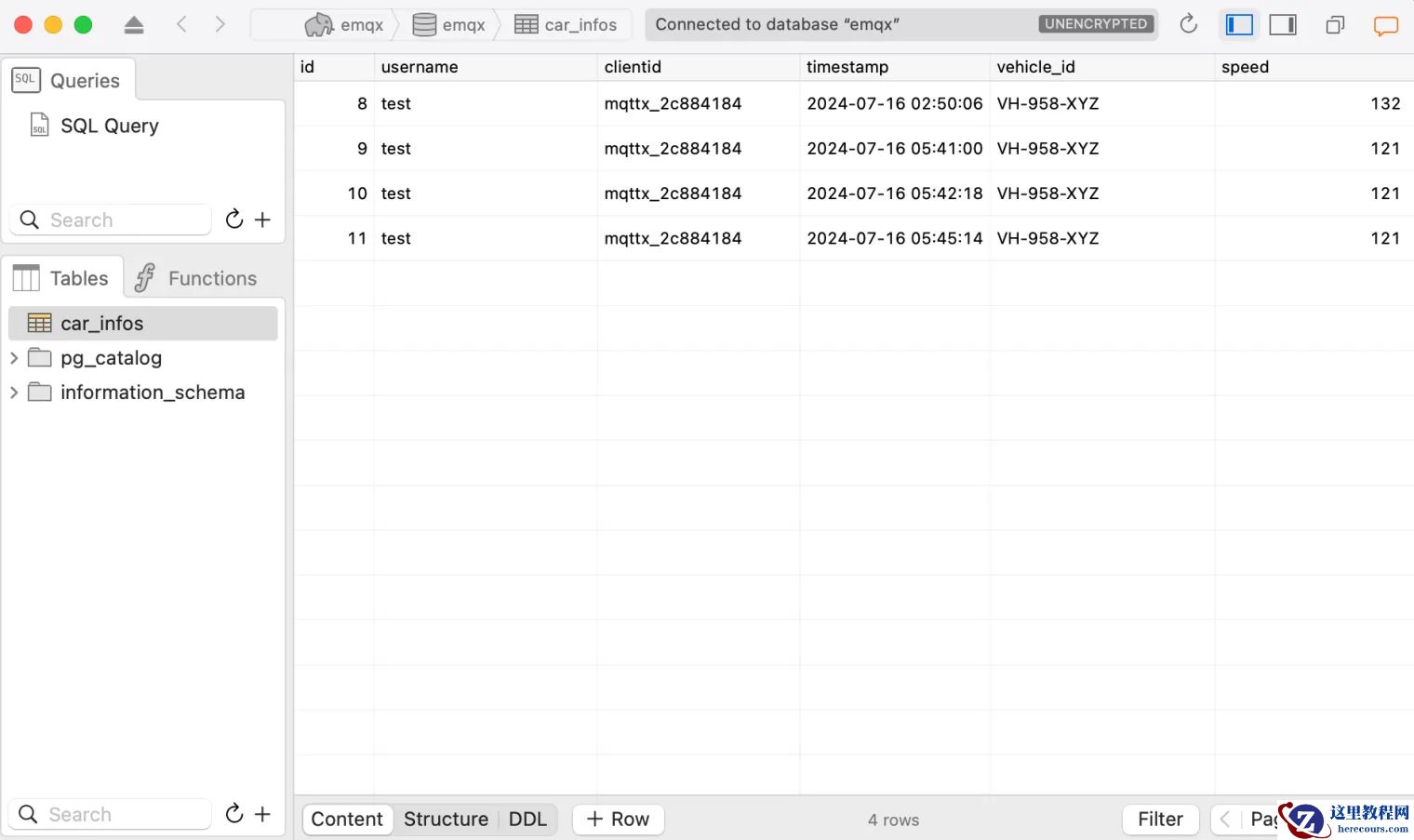Open a new window tab icon
This screenshot has height=840, width=1414.
[1335, 25]
